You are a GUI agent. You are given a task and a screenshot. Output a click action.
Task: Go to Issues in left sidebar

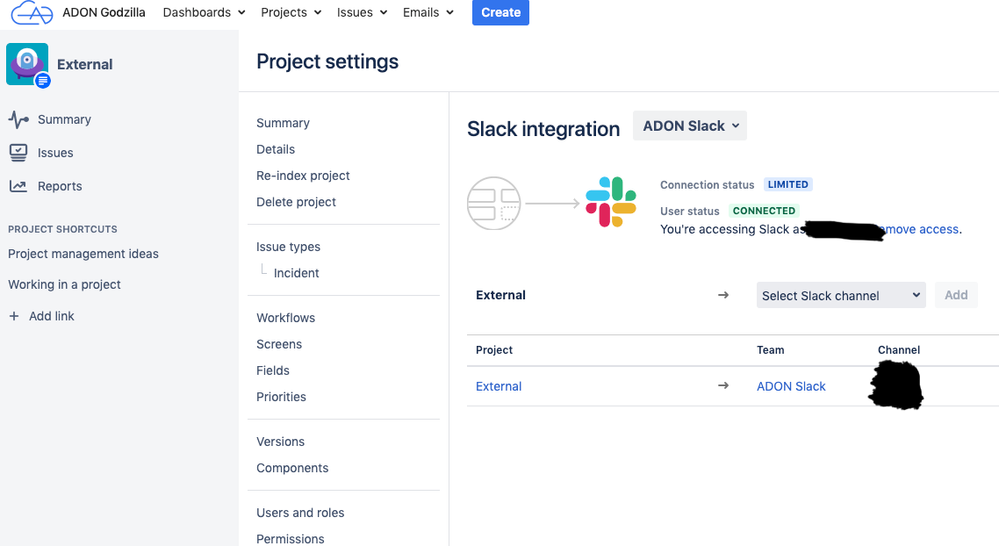tap(55, 153)
